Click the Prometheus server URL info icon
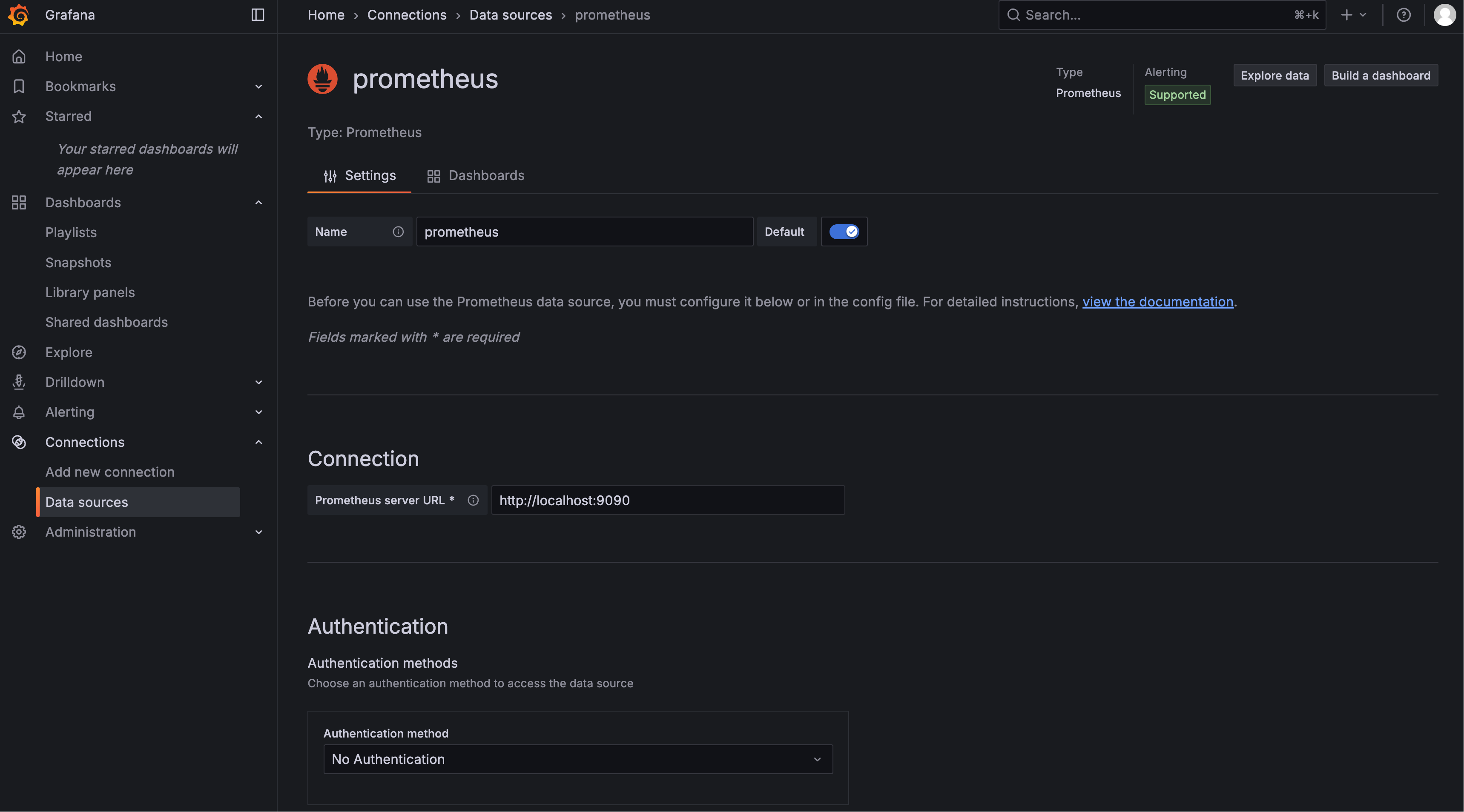 pos(473,500)
